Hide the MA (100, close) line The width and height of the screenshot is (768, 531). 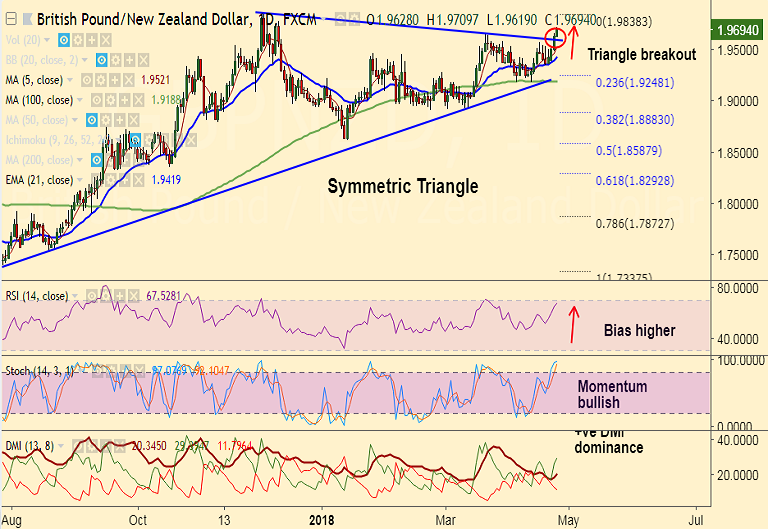point(97,100)
